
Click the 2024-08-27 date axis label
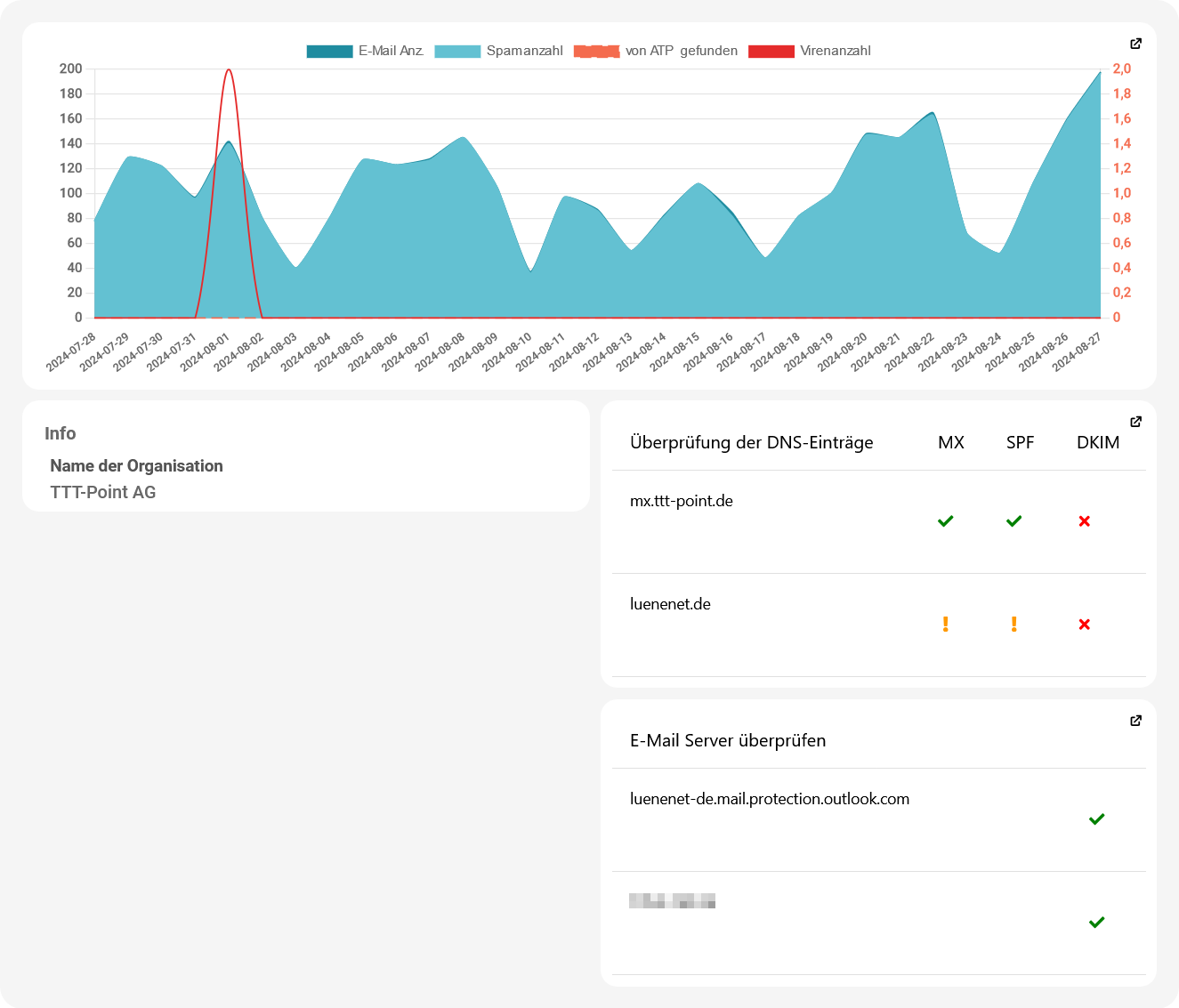pos(1076,352)
